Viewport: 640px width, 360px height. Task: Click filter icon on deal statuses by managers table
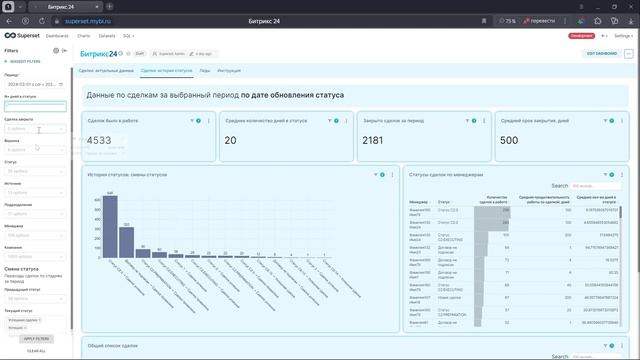click(x=605, y=175)
